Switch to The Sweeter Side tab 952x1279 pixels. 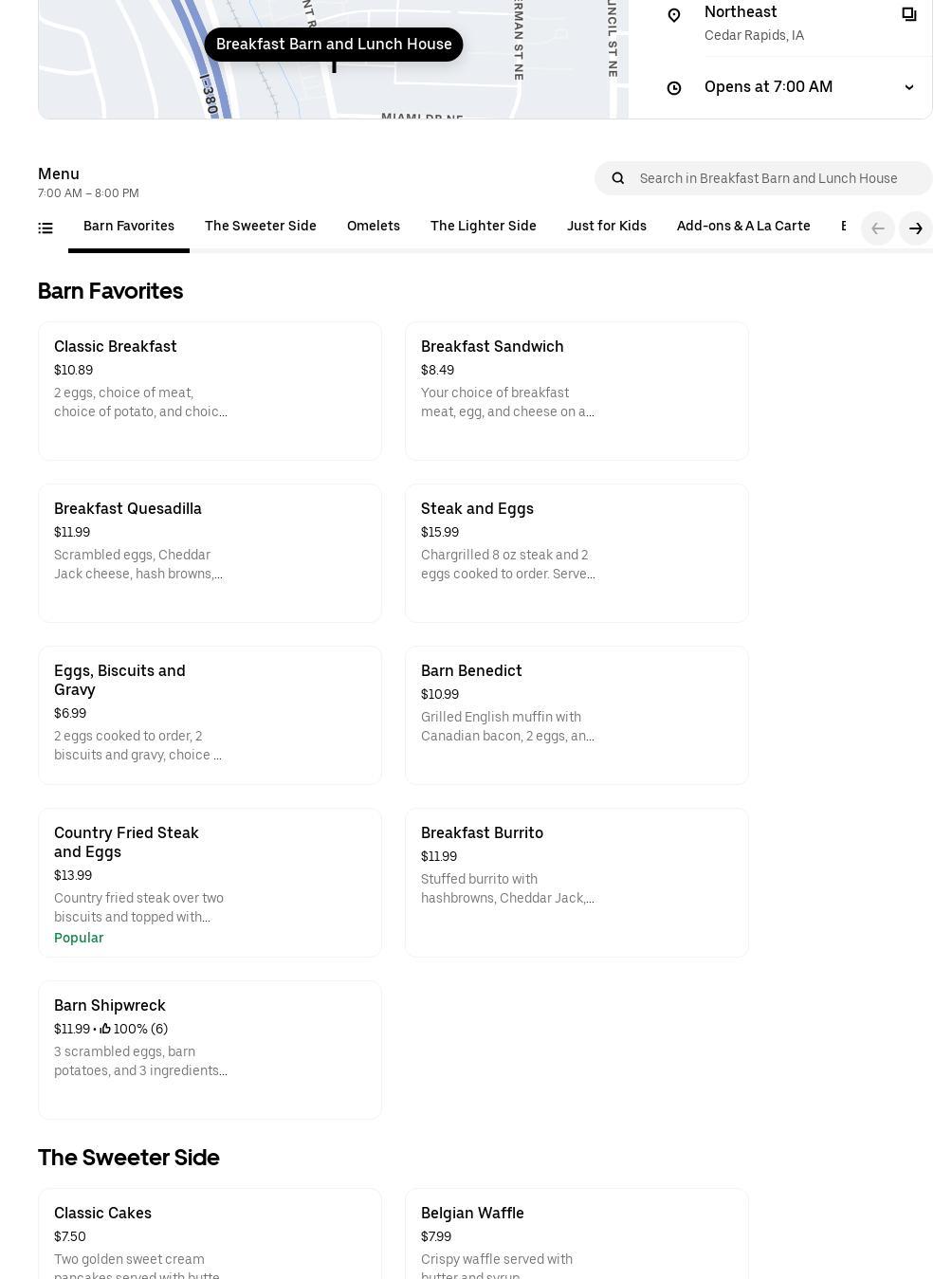(x=260, y=227)
